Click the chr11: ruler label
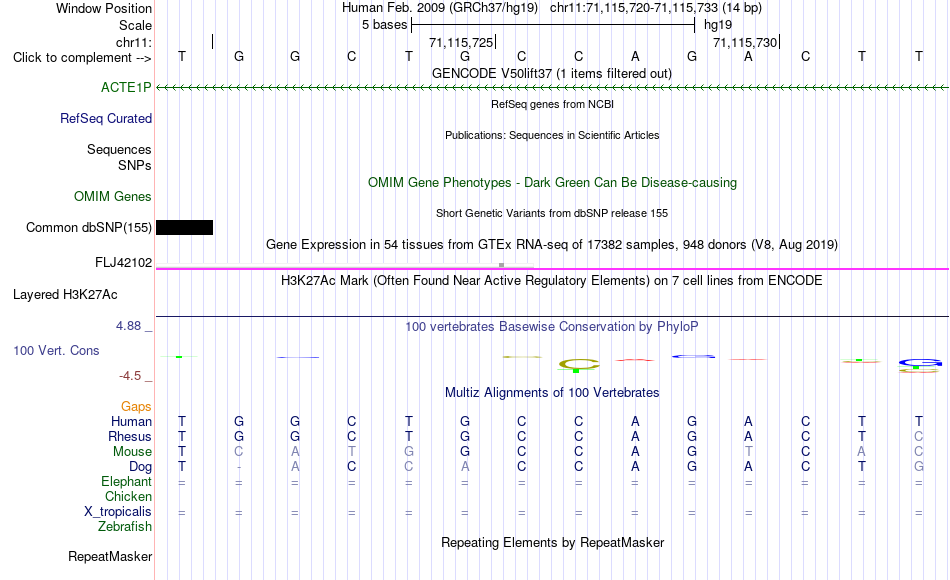 [x=134, y=42]
